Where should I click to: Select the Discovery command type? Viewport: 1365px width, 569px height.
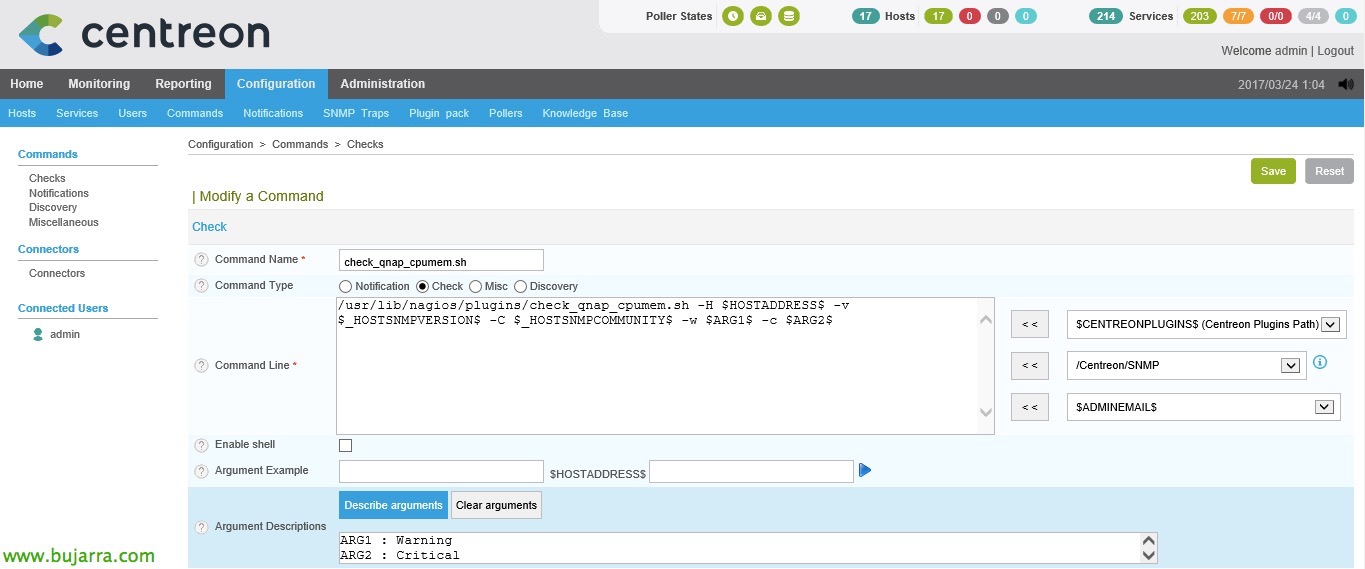tap(520, 287)
